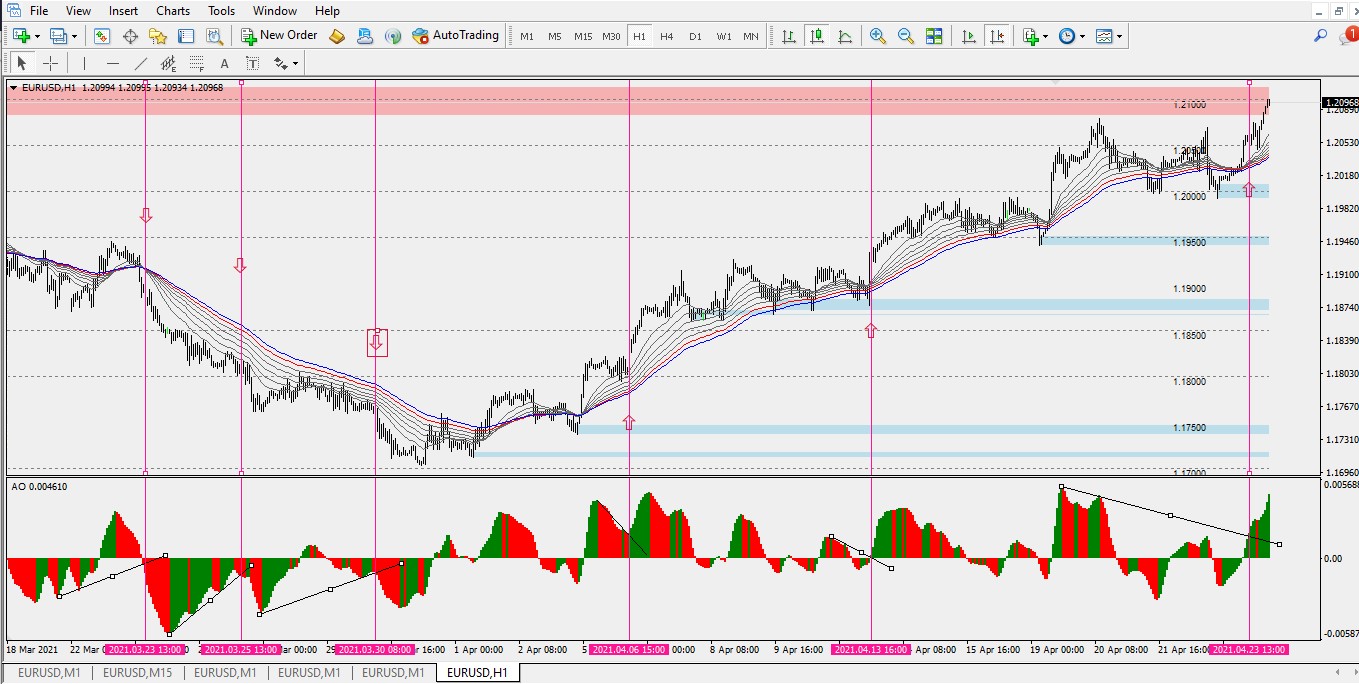Zoom in on the chart

[878, 36]
